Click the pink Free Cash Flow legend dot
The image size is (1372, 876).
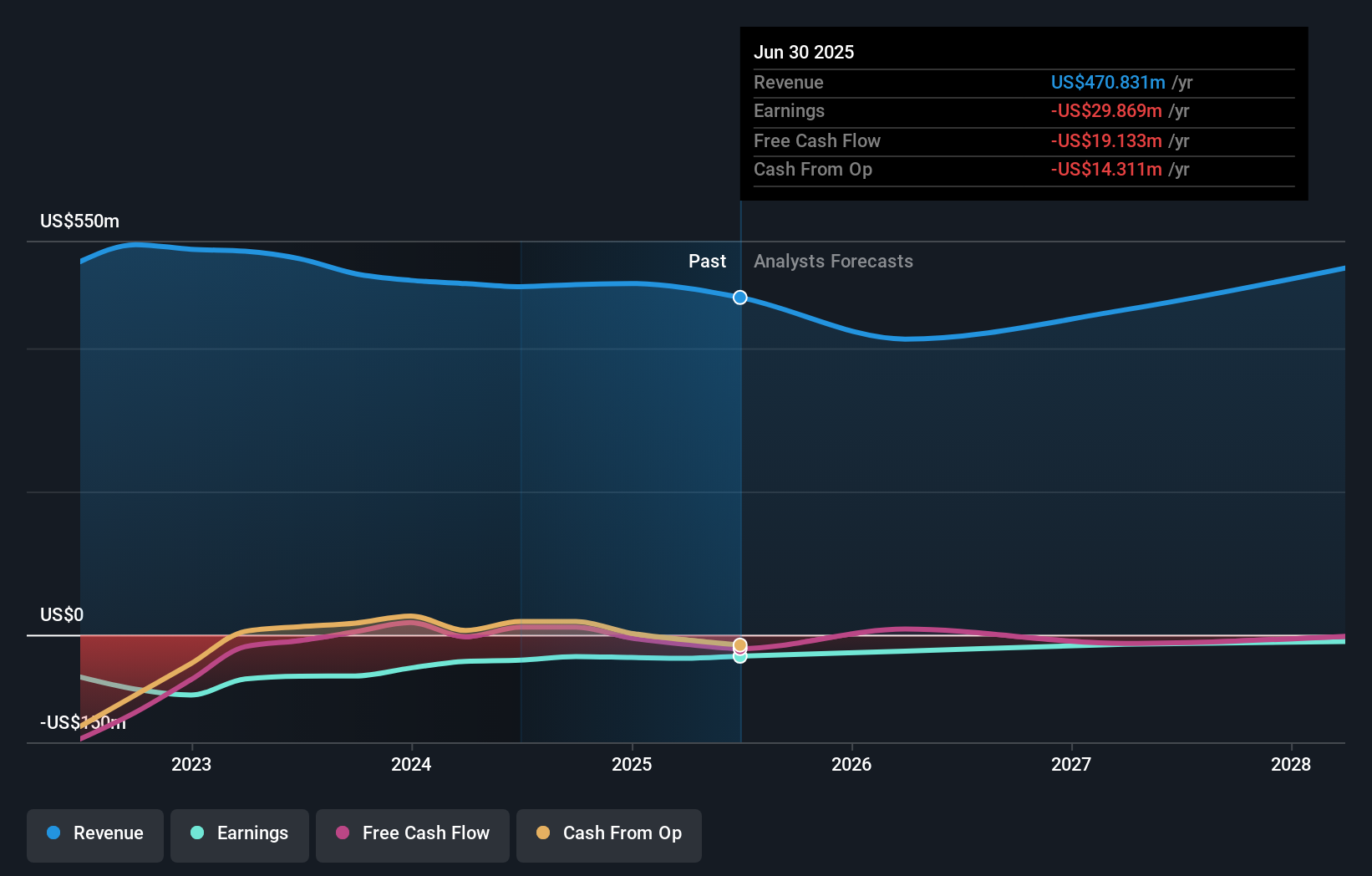coord(343,833)
